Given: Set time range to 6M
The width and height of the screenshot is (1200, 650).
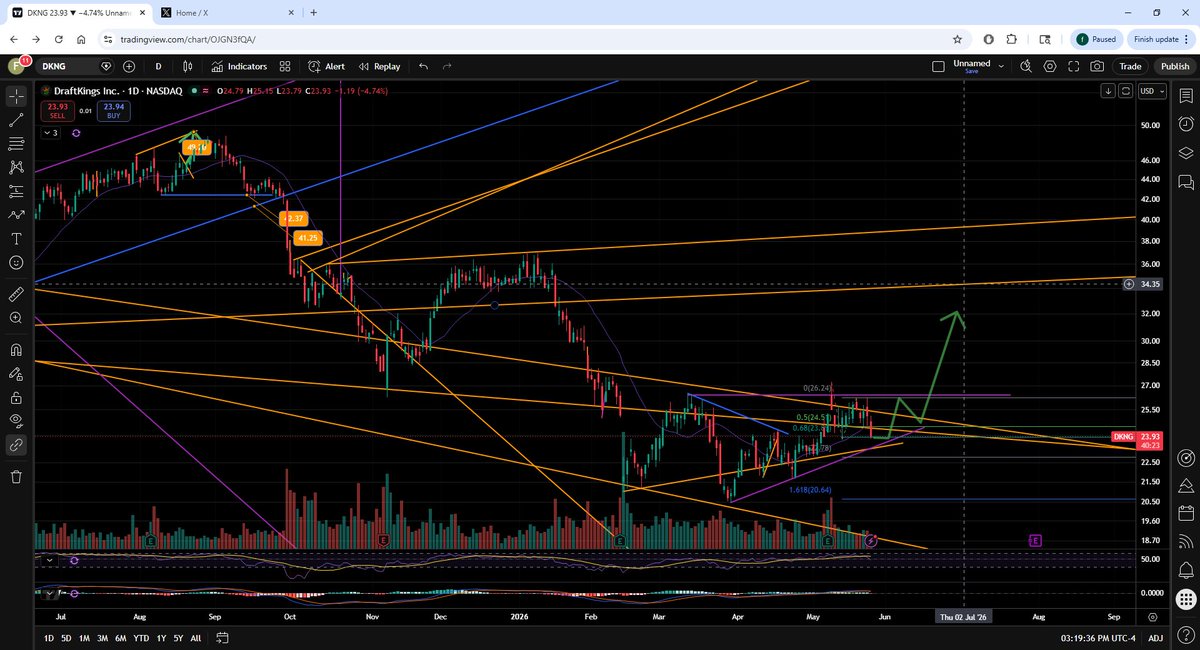Looking at the screenshot, I should click(x=120, y=637).
